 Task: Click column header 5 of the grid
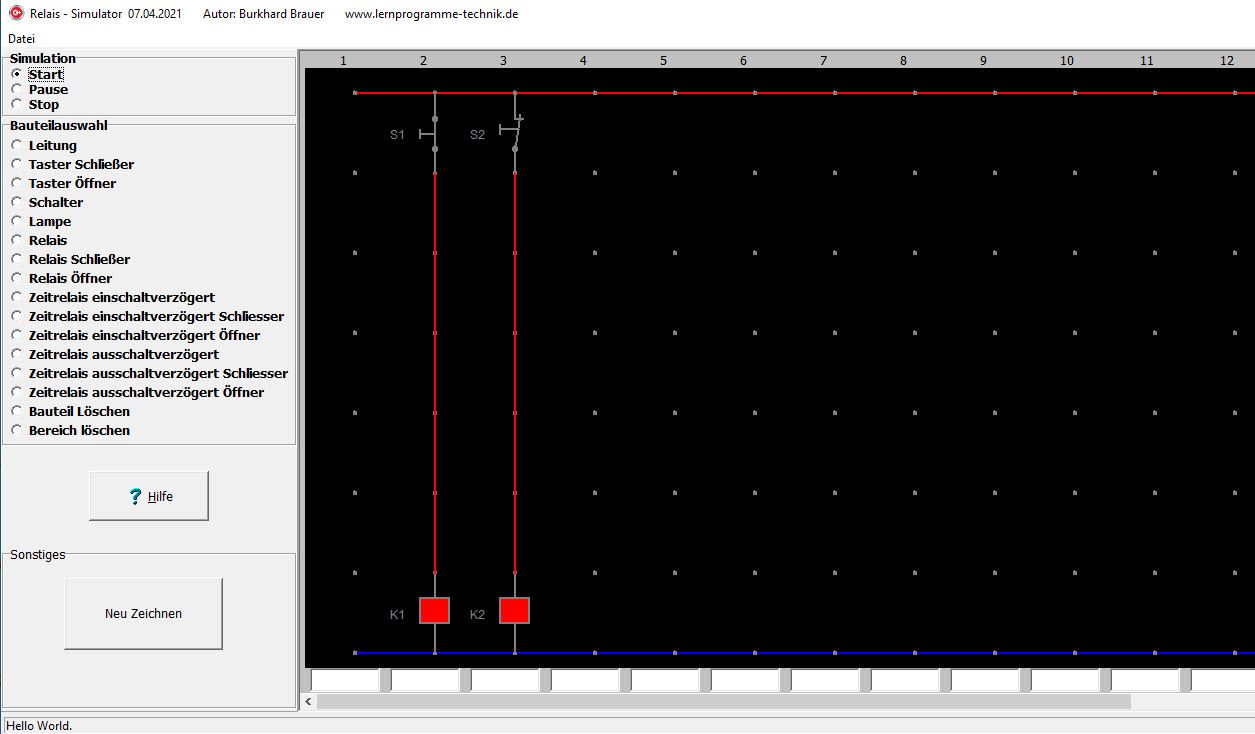(x=663, y=61)
